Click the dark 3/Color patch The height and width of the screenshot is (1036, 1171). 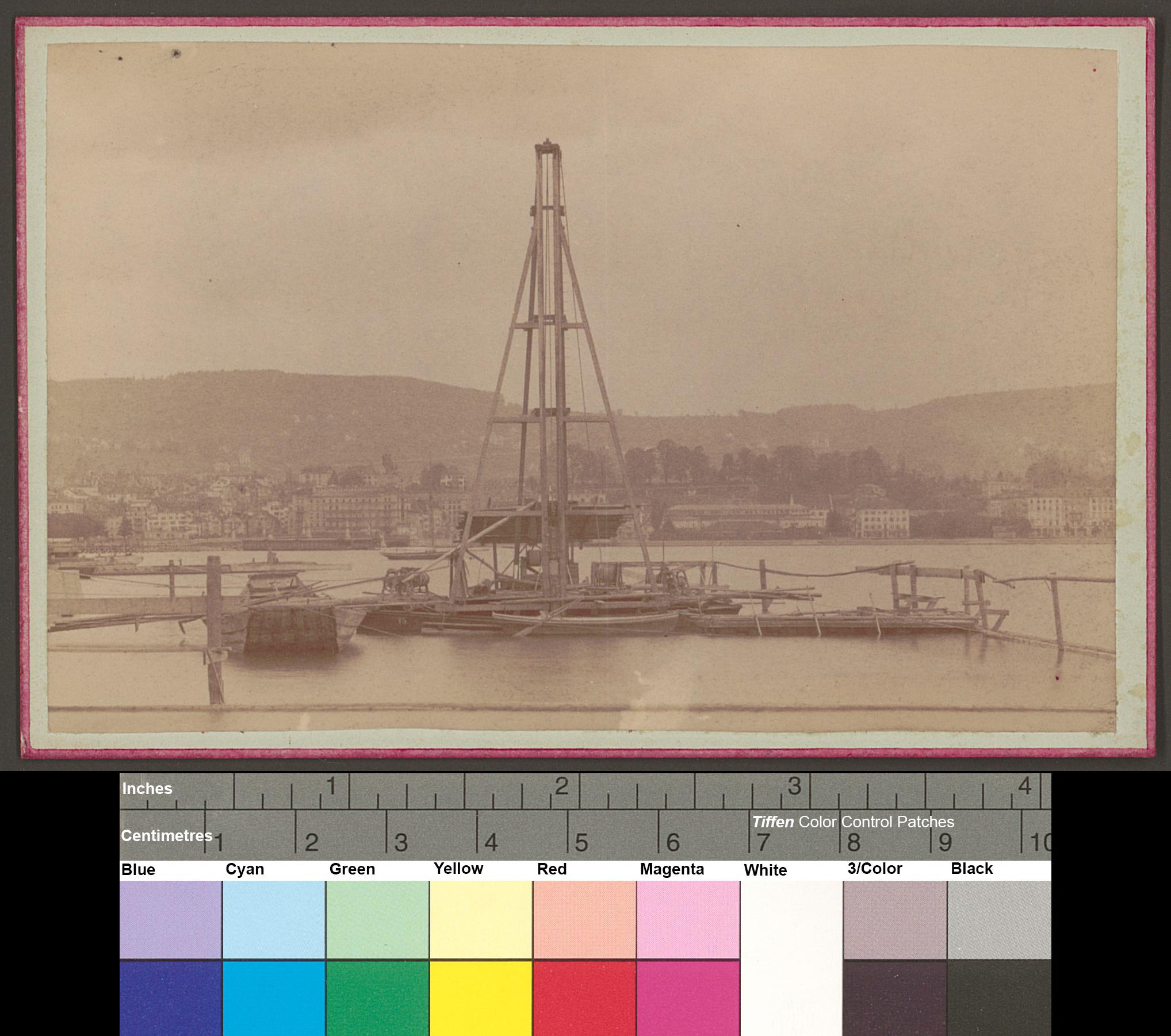click(x=895, y=998)
